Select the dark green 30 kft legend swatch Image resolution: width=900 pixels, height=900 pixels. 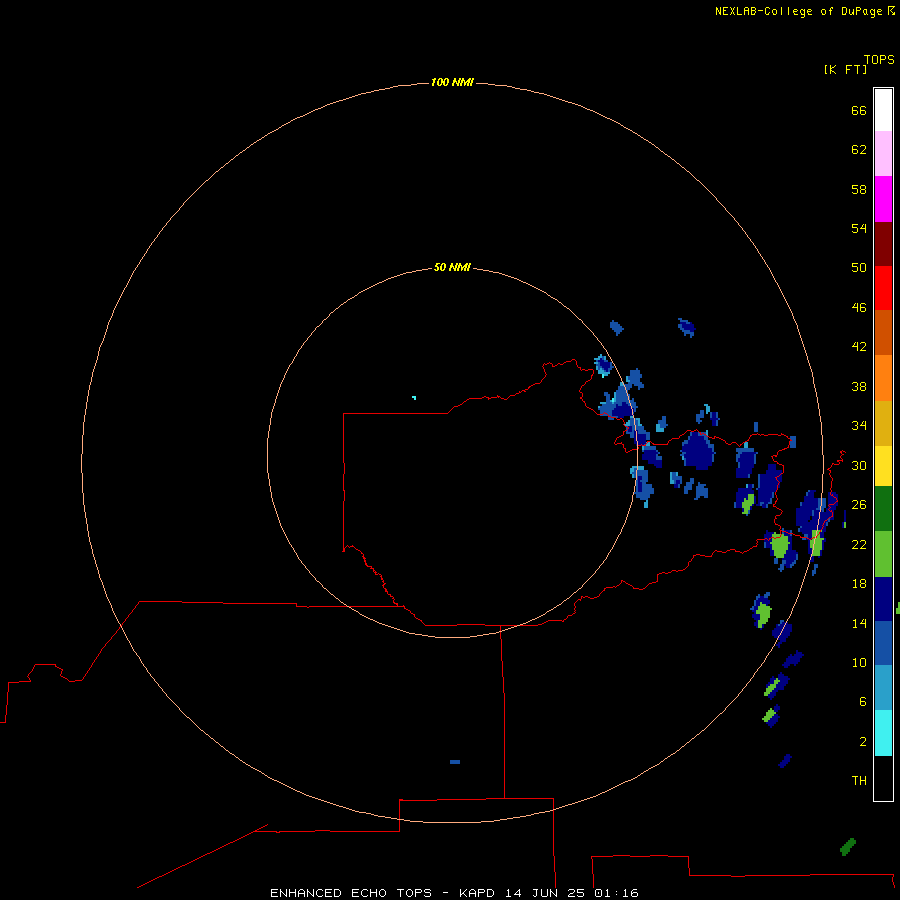point(883,509)
